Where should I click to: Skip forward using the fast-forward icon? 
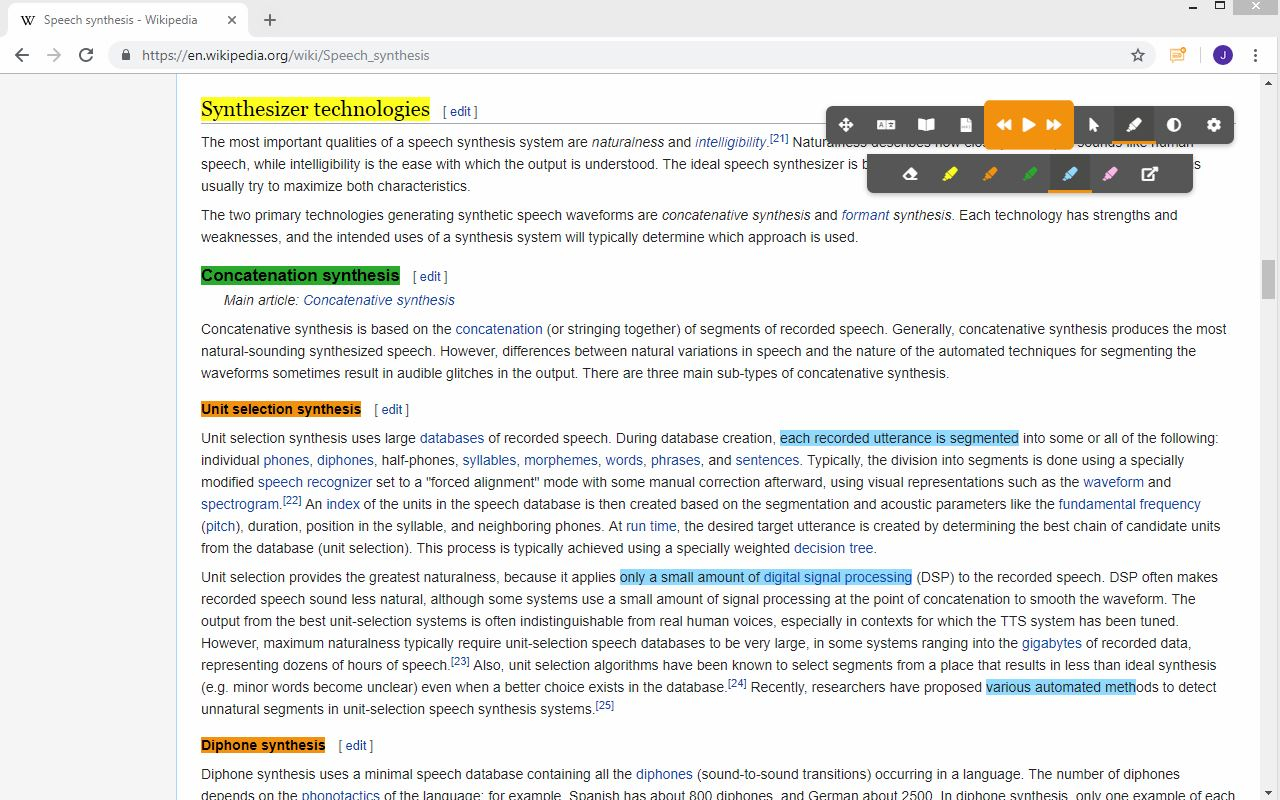[1052, 124]
